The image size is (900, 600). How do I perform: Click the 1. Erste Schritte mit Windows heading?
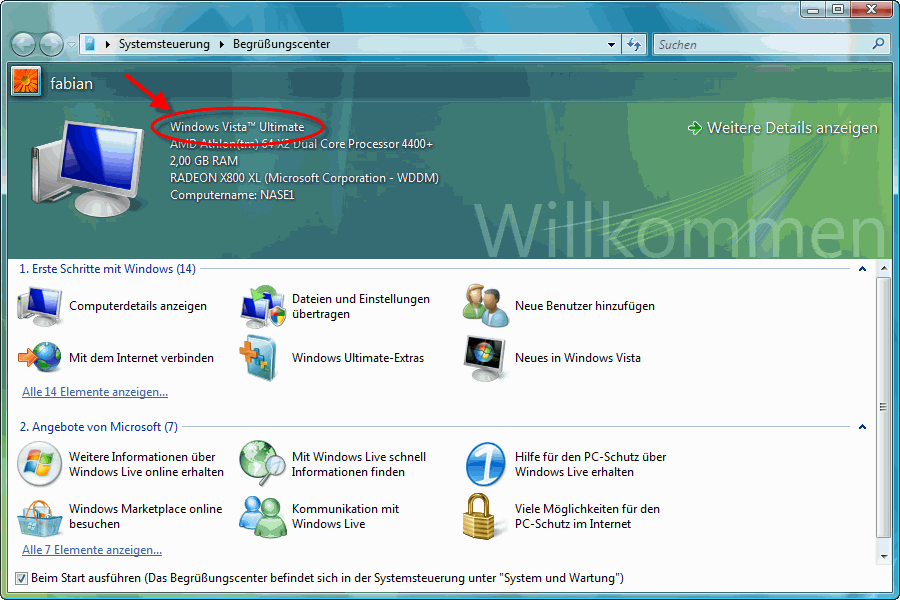(107, 269)
